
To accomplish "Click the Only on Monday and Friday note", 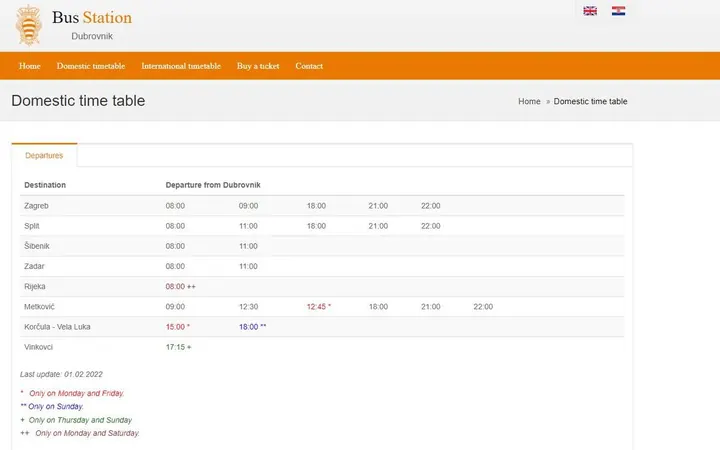I will (72, 394).
